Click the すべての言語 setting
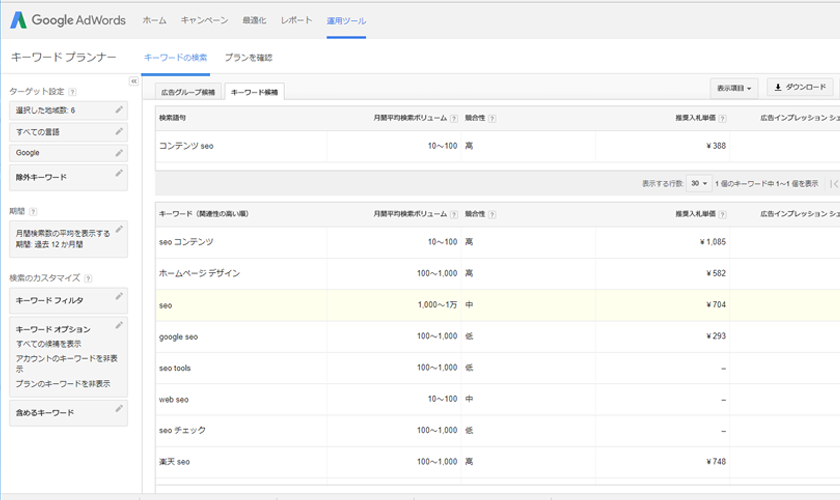Image resolution: width=840 pixels, height=500 pixels. pos(68,132)
